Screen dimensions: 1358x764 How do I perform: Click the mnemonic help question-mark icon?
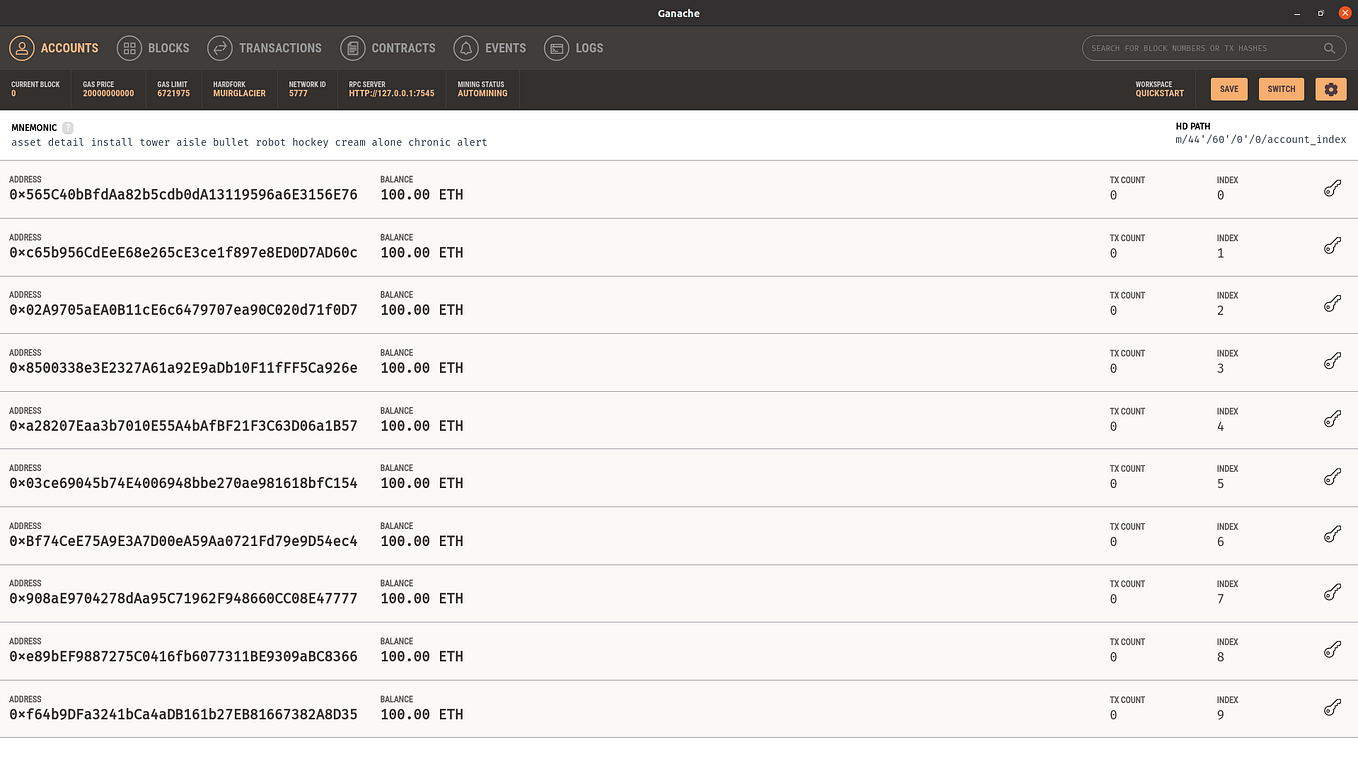click(x=67, y=128)
